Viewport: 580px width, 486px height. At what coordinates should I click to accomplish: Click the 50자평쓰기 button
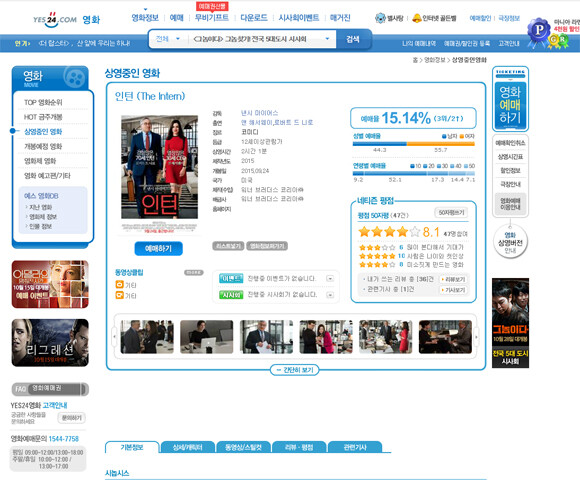click(x=451, y=213)
